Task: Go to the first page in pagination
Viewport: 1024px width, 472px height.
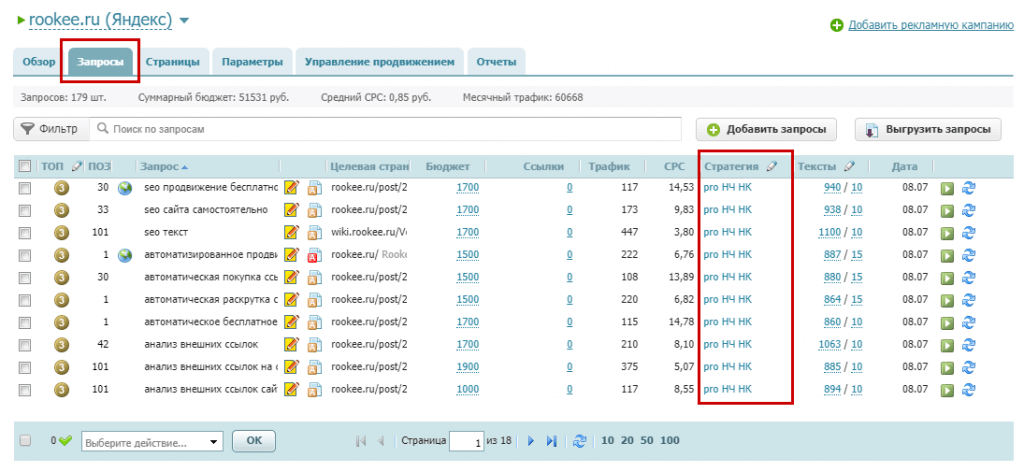Action: (x=360, y=441)
